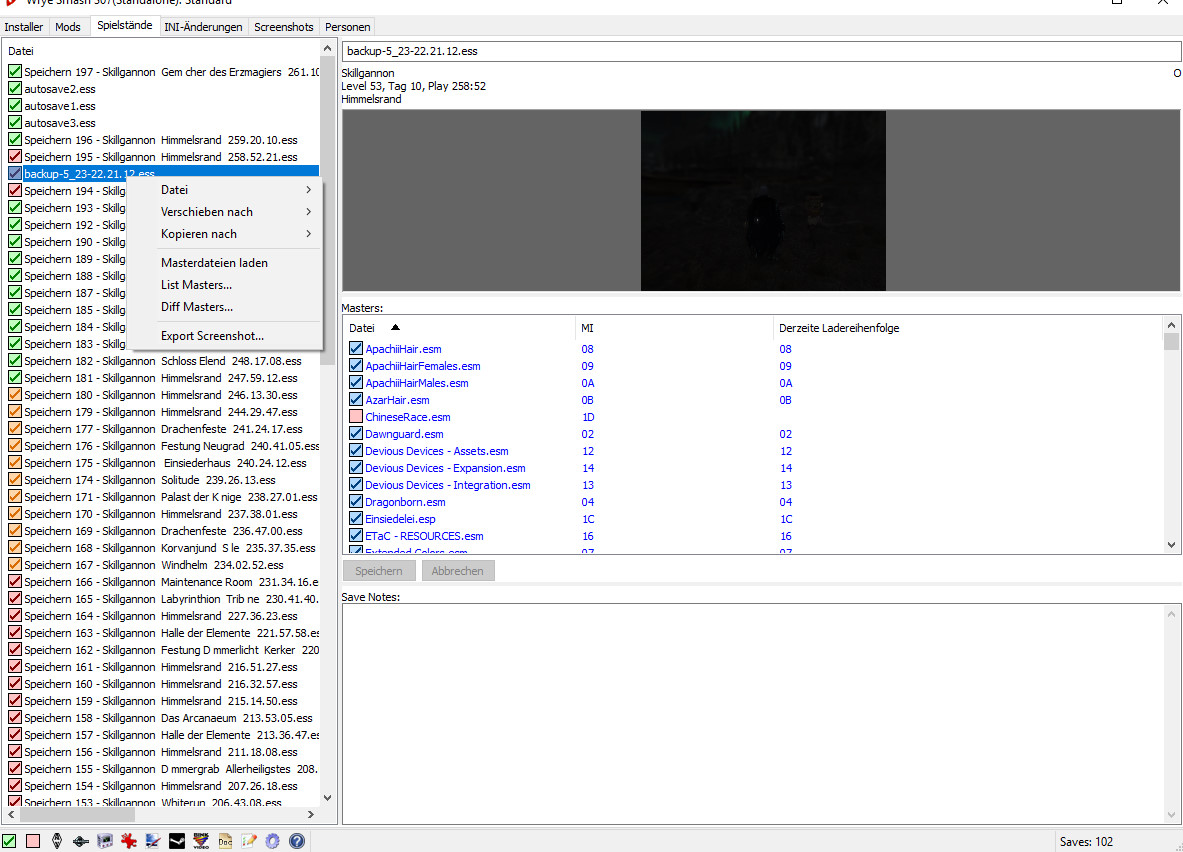Click the notepad with pencil icon
Screen dimensions: 1183x852
(249, 841)
